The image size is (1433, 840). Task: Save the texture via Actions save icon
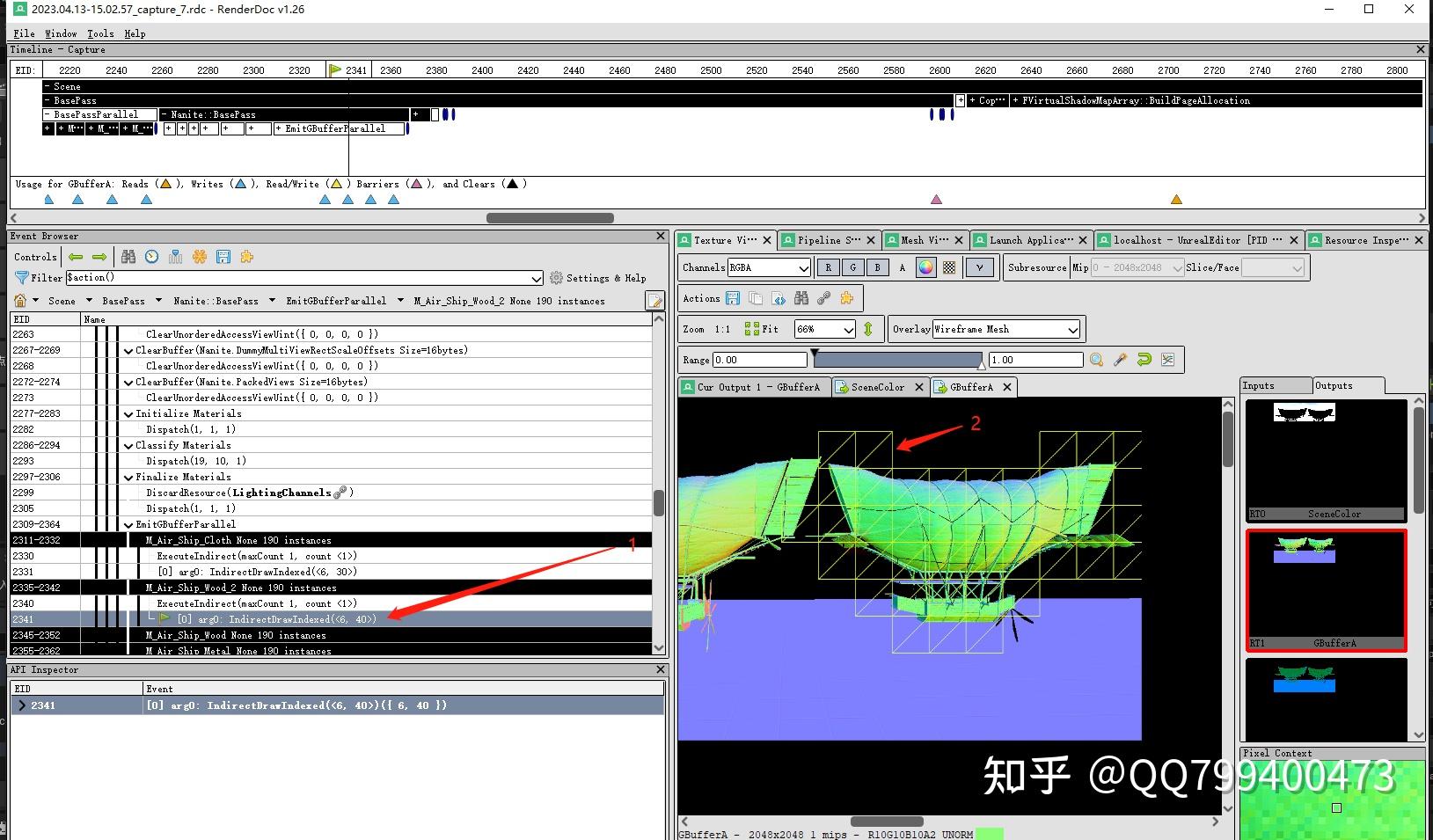pos(732,298)
